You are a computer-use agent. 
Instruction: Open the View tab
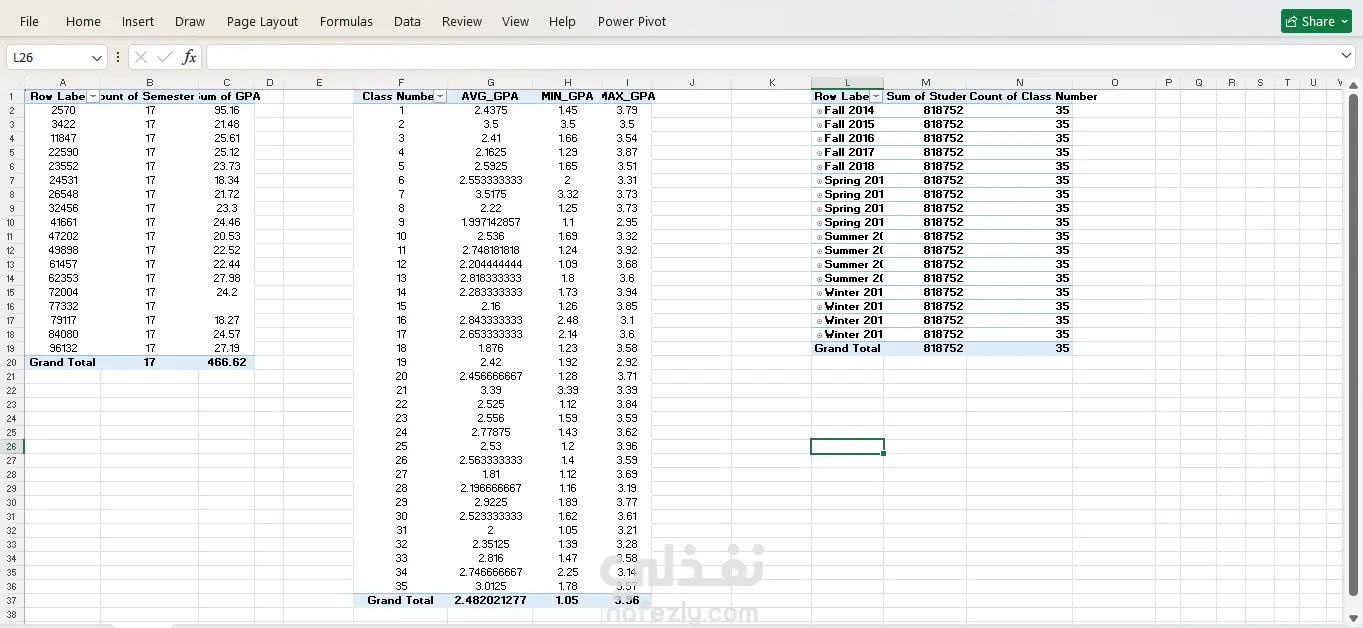click(515, 21)
